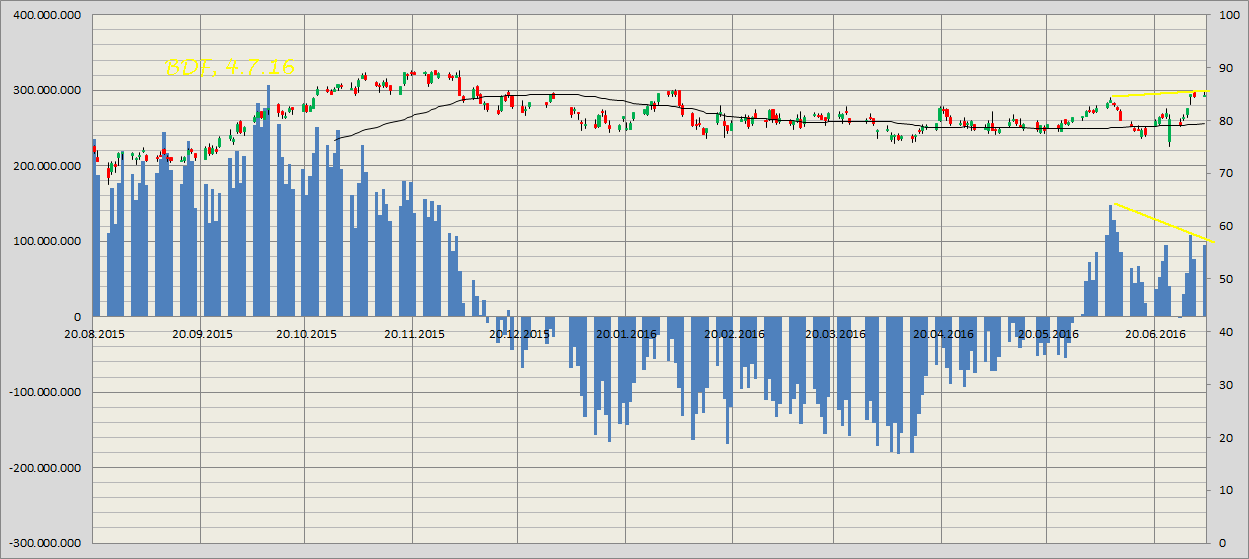Click the 10 value on right axis
The width and height of the screenshot is (1249, 559).
click(x=1225, y=490)
